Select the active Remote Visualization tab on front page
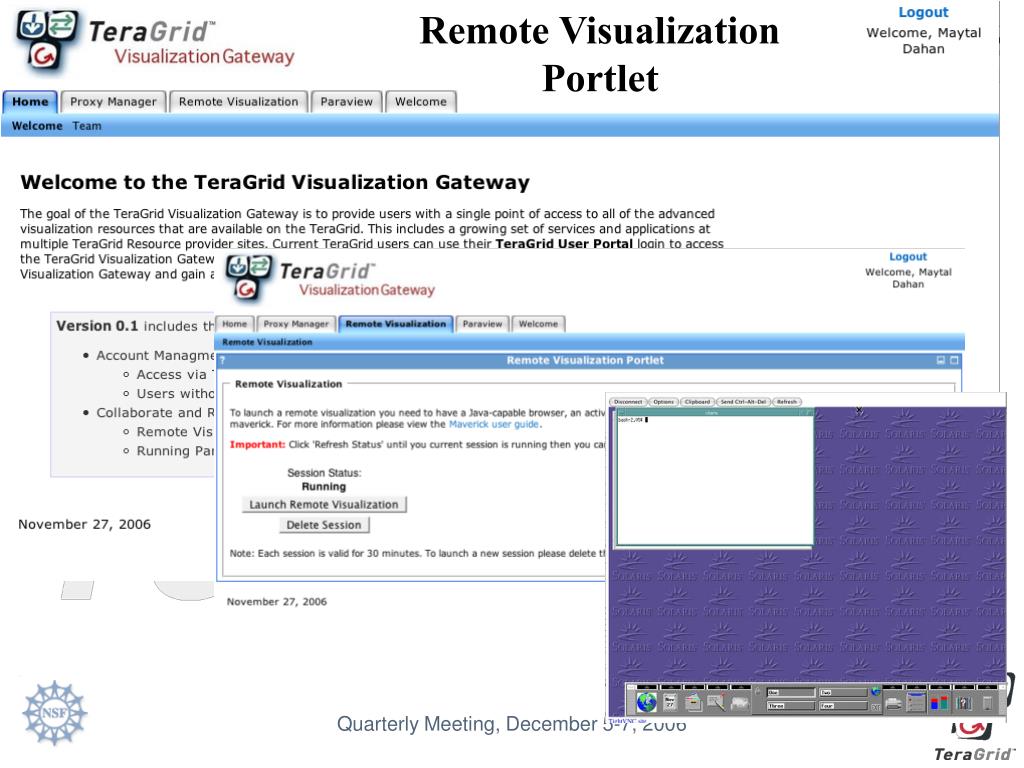This screenshot has width=1024, height=768. tap(396, 324)
